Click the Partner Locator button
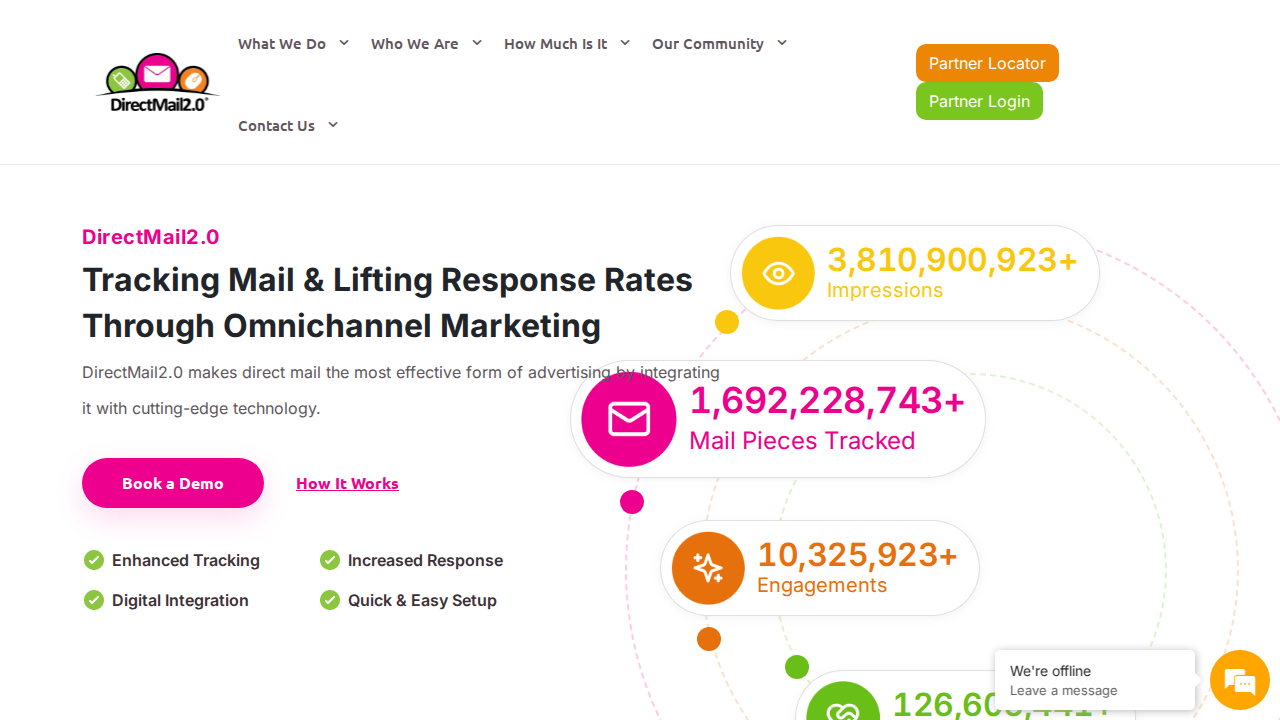The image size is (1280, 720). [x=987, y=63]
